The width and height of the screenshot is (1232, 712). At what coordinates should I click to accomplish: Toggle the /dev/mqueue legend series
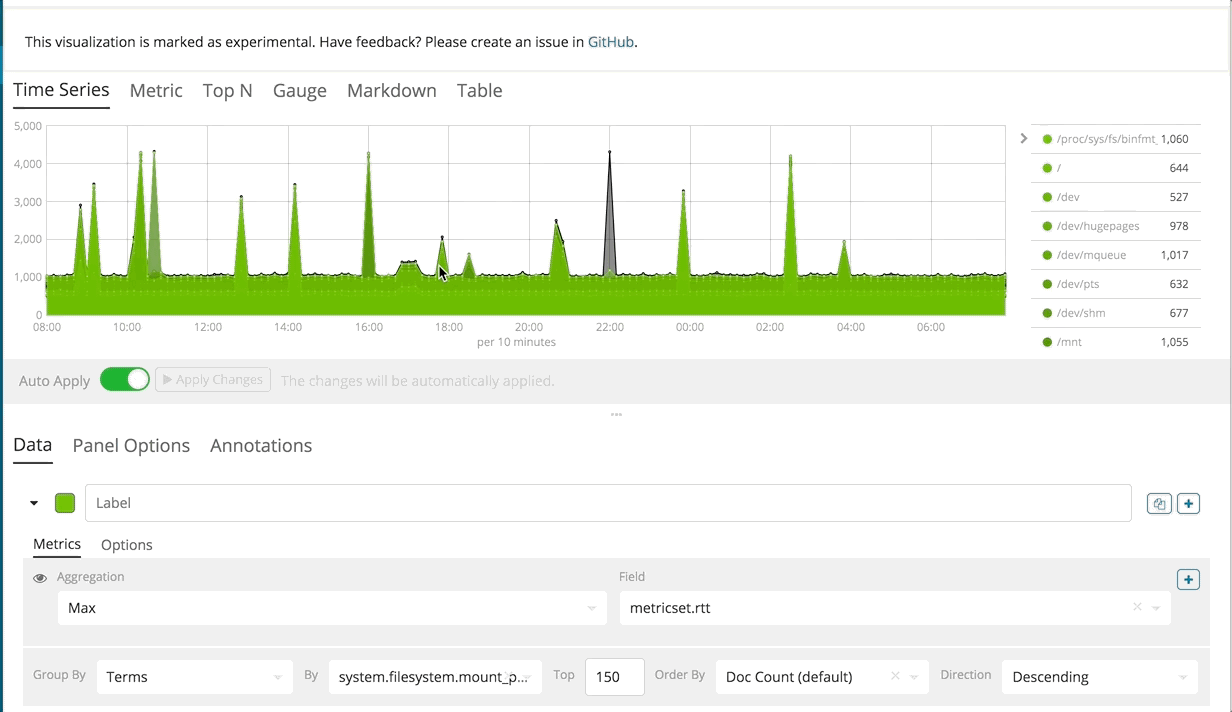pos(1115,255)
